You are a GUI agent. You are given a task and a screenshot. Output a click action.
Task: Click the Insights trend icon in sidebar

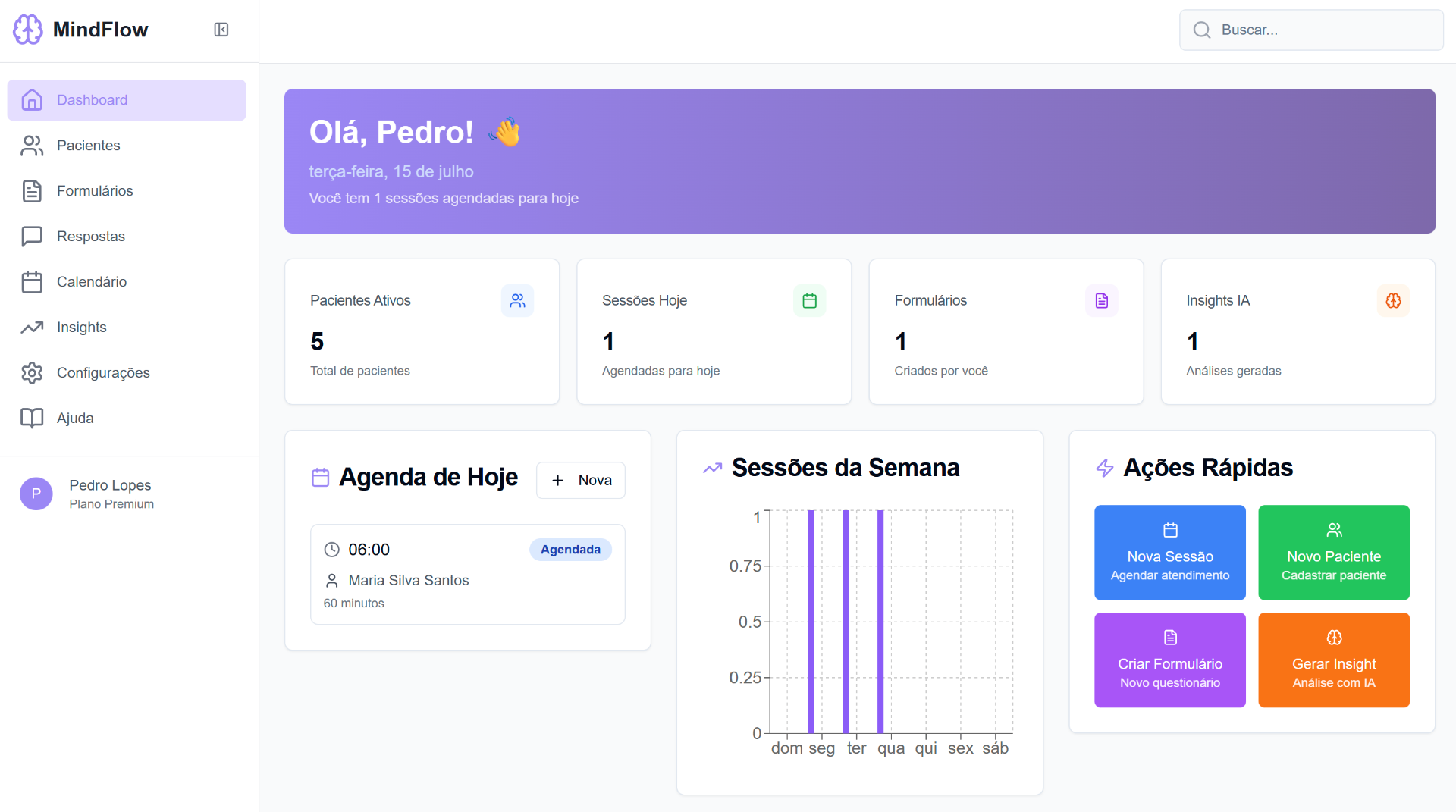32,328
